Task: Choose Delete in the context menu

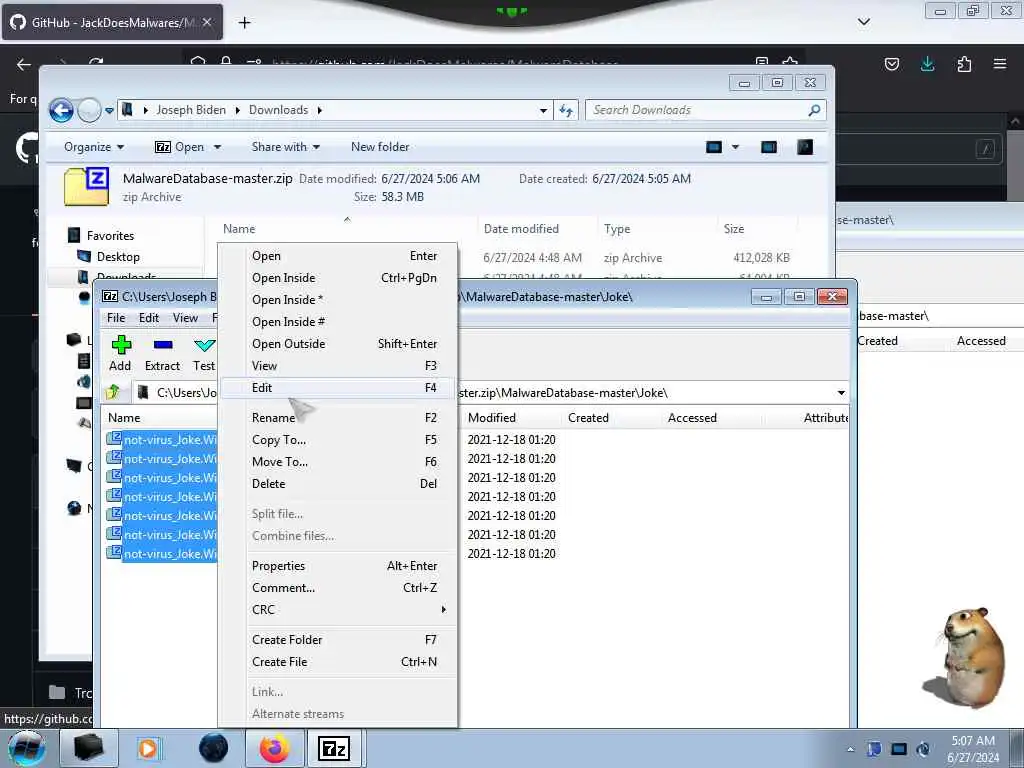Action: 338,483
